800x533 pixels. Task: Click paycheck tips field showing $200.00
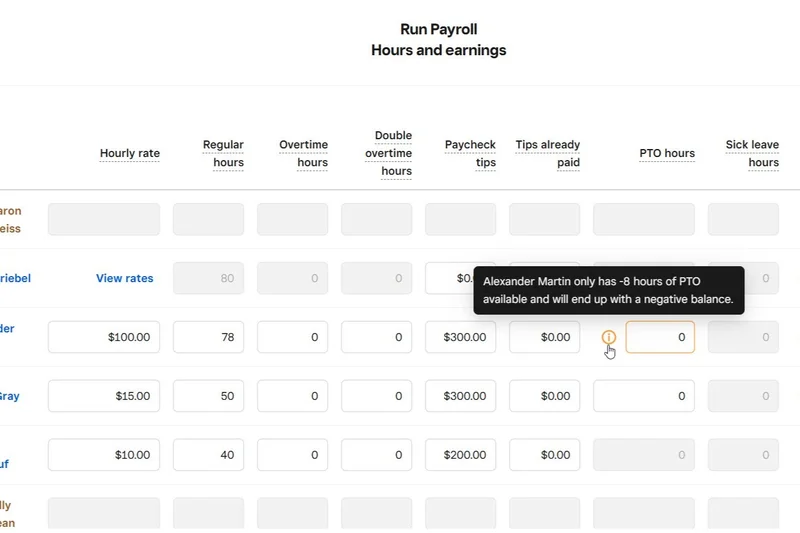click(x=460, y=455)
